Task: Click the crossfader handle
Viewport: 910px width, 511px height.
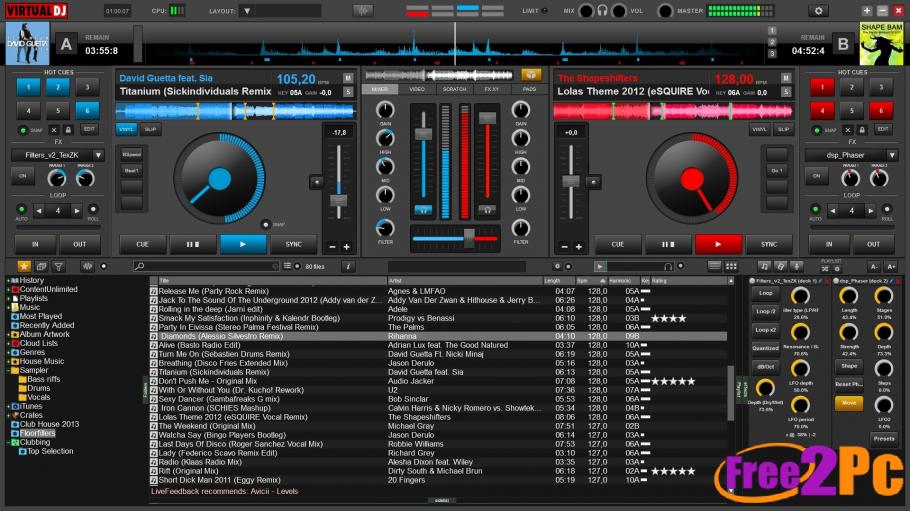Action: (x=469, y=238)
